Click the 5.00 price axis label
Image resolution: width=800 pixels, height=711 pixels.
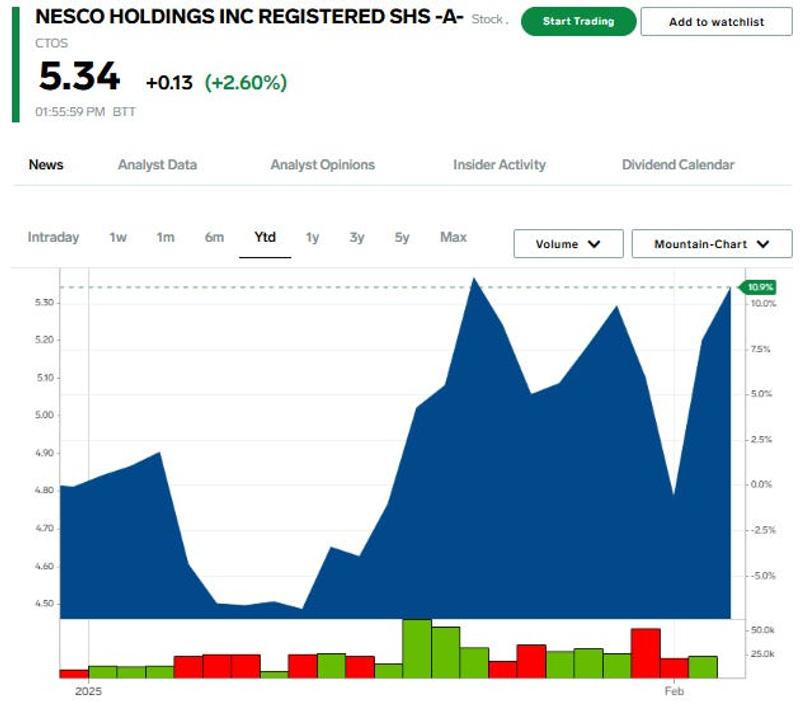pos(44,415)
